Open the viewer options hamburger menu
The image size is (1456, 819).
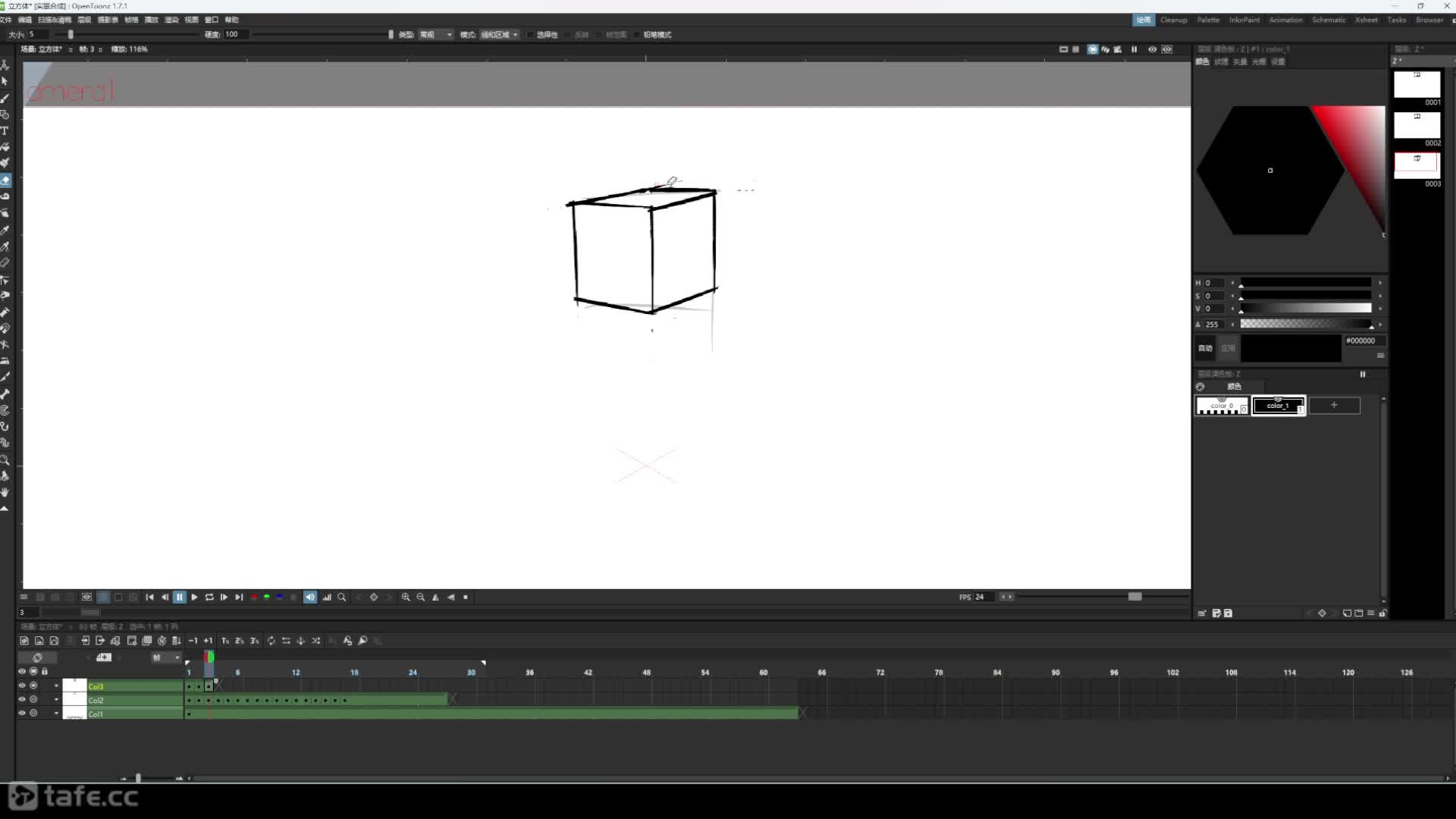[x=24, y=598]
